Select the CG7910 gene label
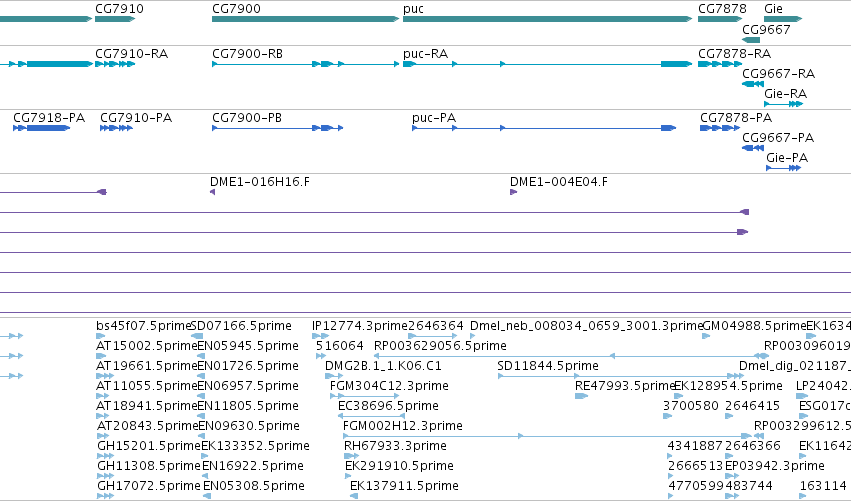Image resolution: width=851 pixels, height=501 pixels. tap(119, 9)
